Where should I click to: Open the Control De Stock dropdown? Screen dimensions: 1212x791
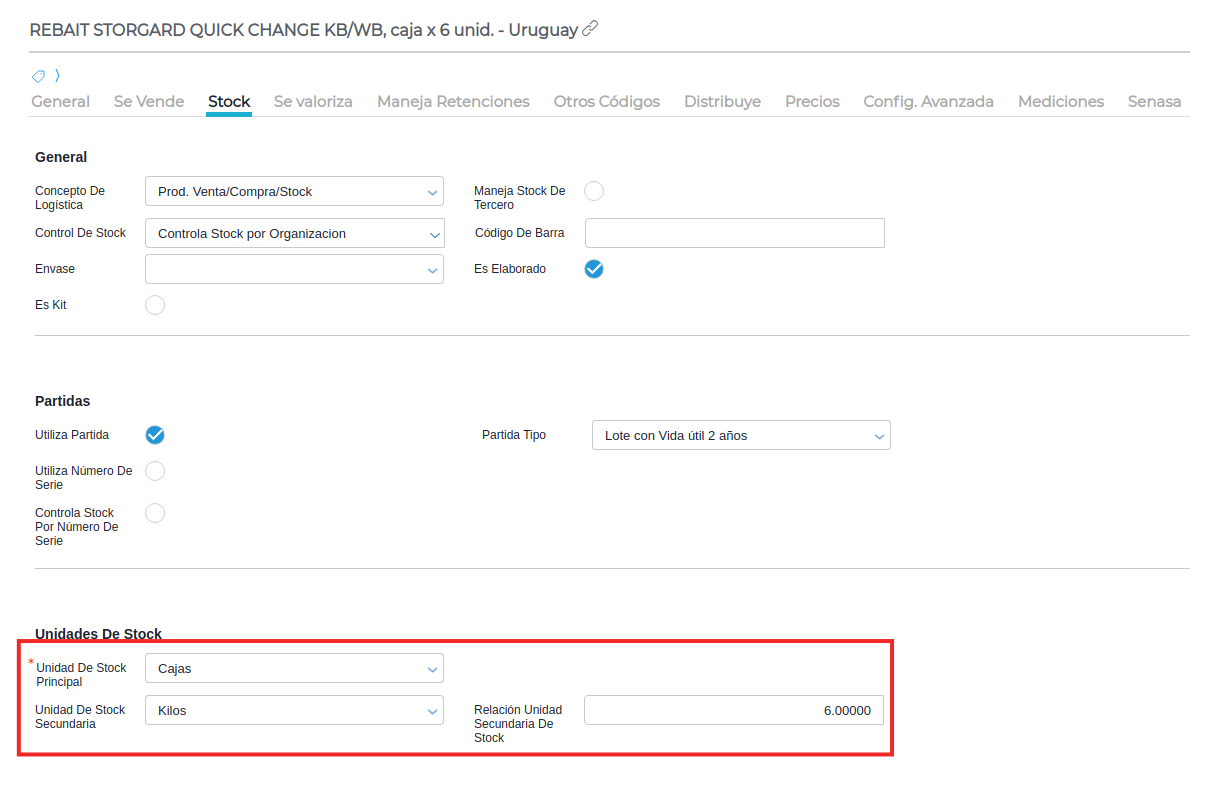(x=294, y=234)
